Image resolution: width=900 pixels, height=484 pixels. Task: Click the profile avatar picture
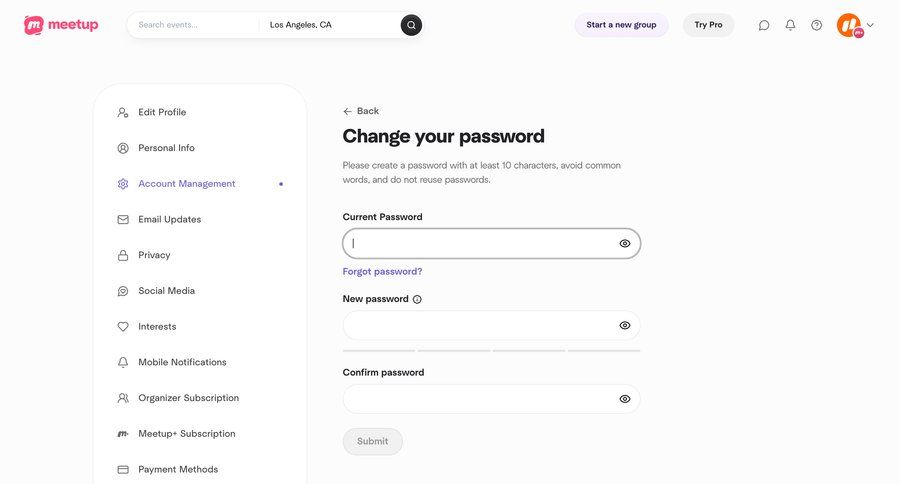coord(848,25)
